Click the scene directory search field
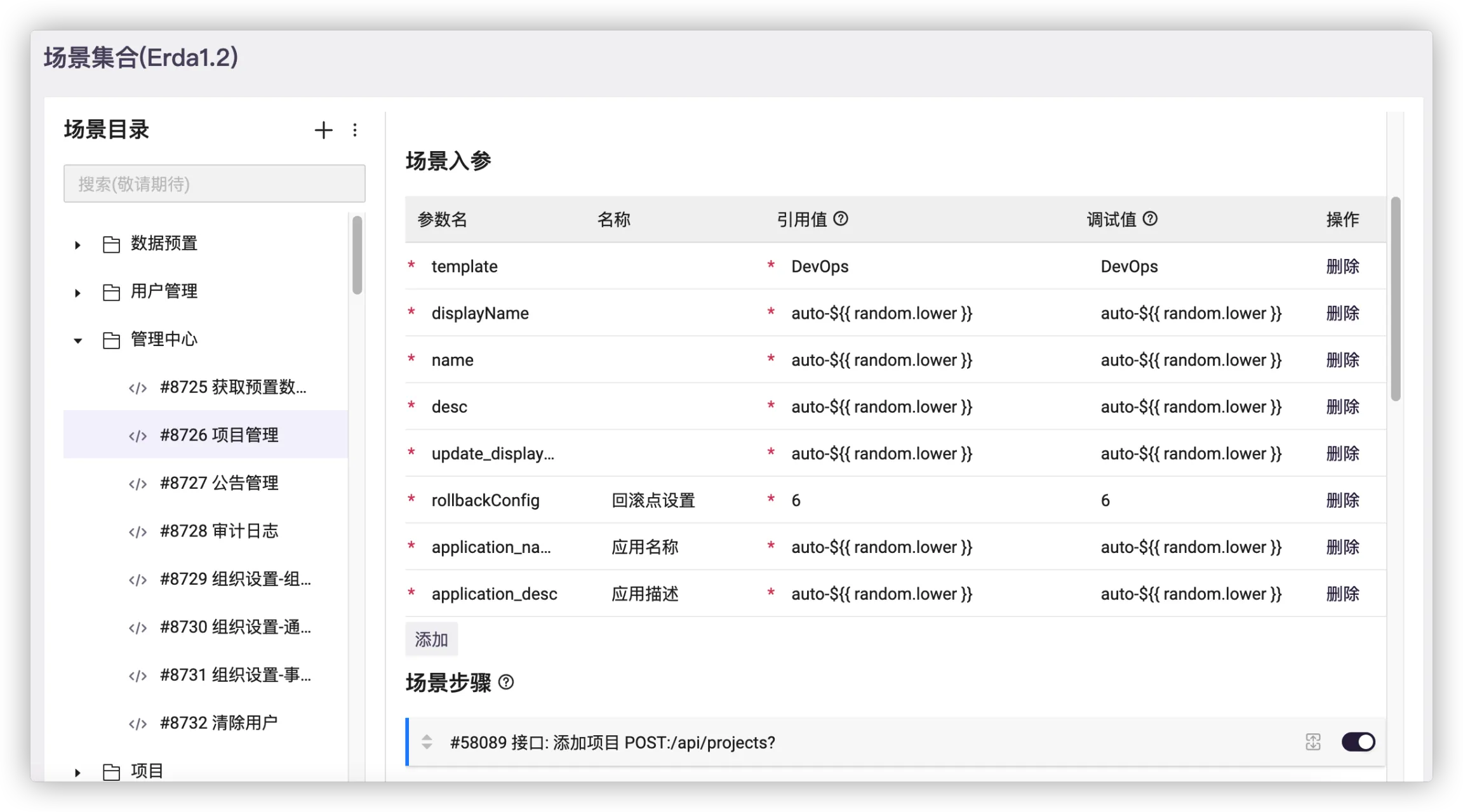This screenshot has height=812, width=1463. 214,184
